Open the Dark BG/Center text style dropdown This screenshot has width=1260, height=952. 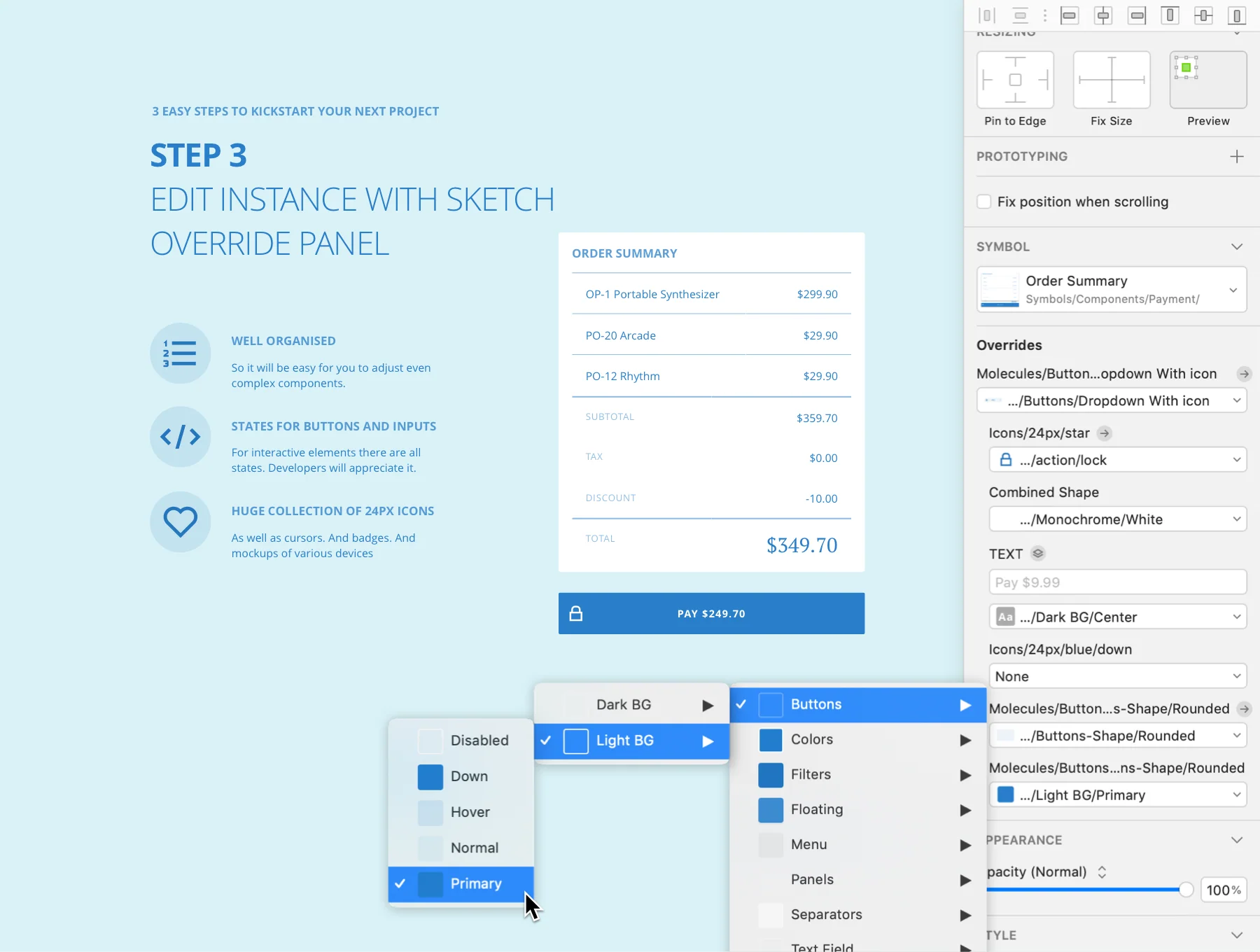coord(1118,617)
